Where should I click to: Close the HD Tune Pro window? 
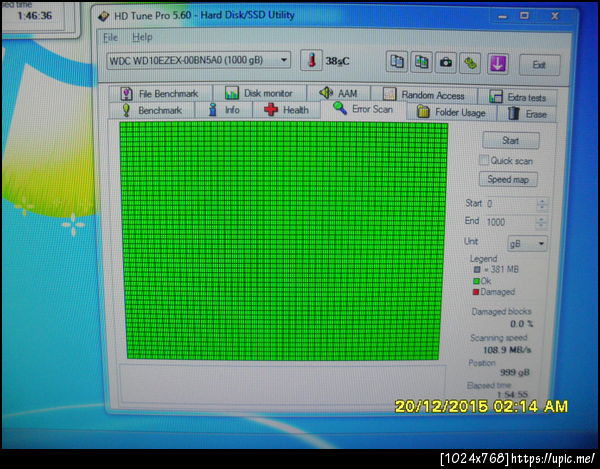(555, 16)
